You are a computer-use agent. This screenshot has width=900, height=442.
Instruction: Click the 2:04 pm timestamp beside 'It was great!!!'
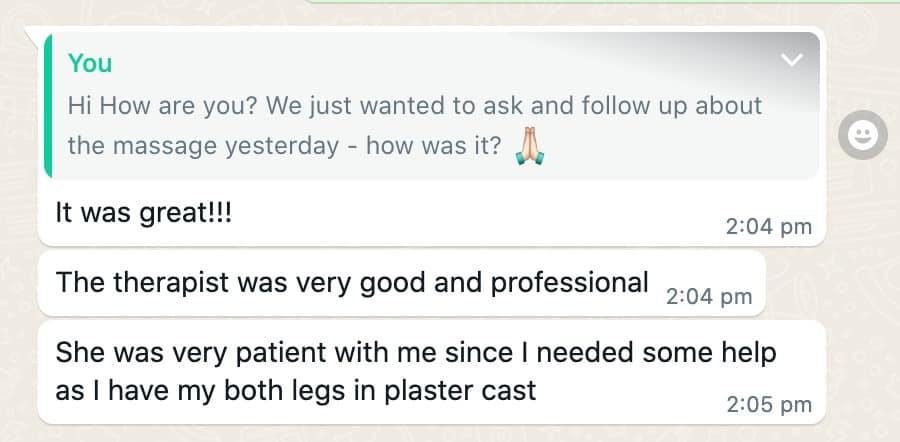tap(768, 227)
